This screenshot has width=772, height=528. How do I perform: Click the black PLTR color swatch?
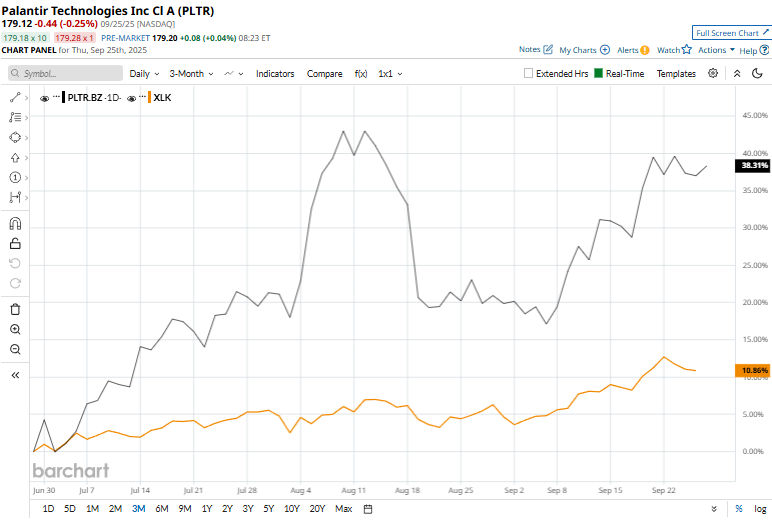coord(64,98)
